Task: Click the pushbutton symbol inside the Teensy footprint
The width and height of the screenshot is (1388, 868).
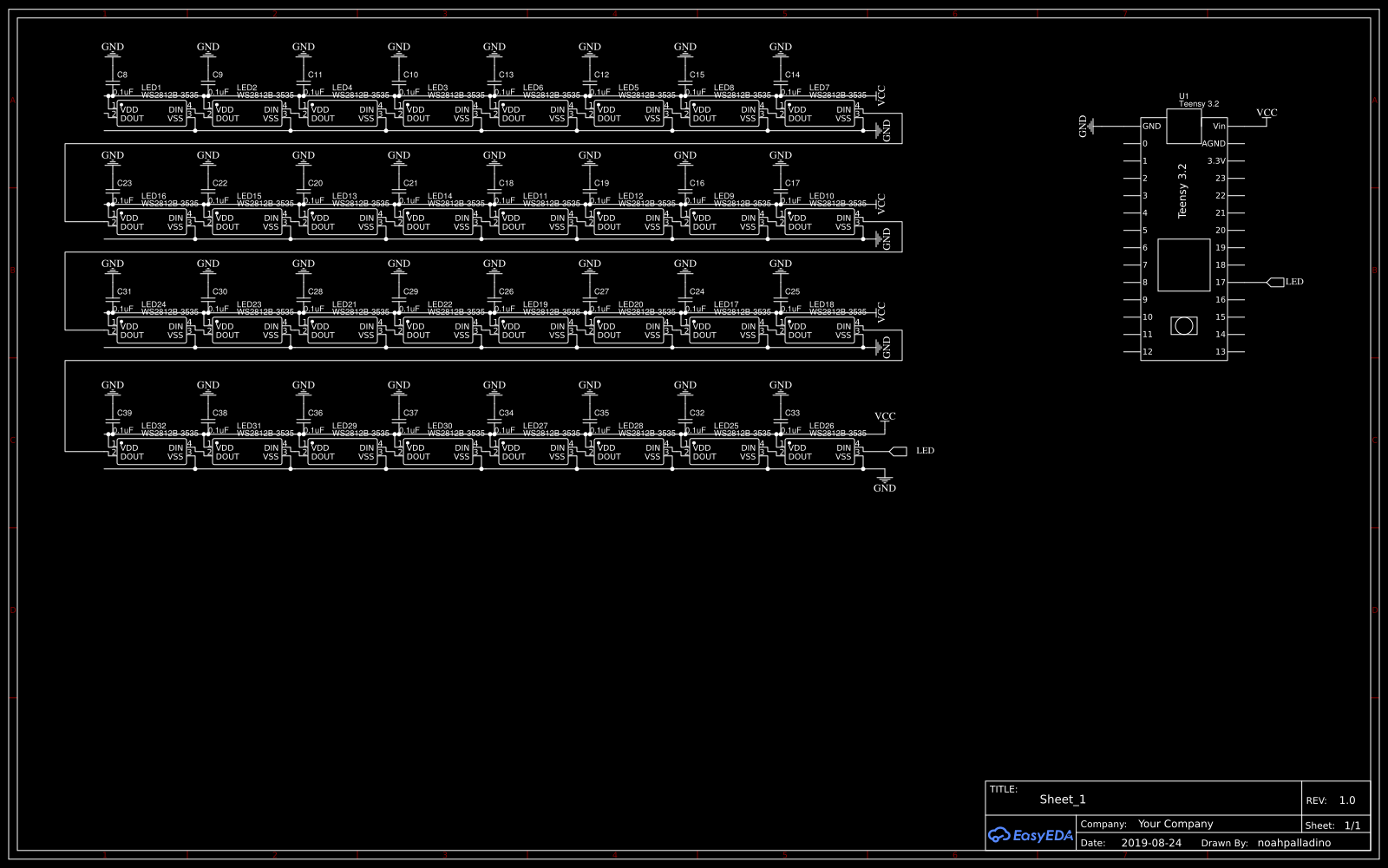Action: tap(1183, 325)
